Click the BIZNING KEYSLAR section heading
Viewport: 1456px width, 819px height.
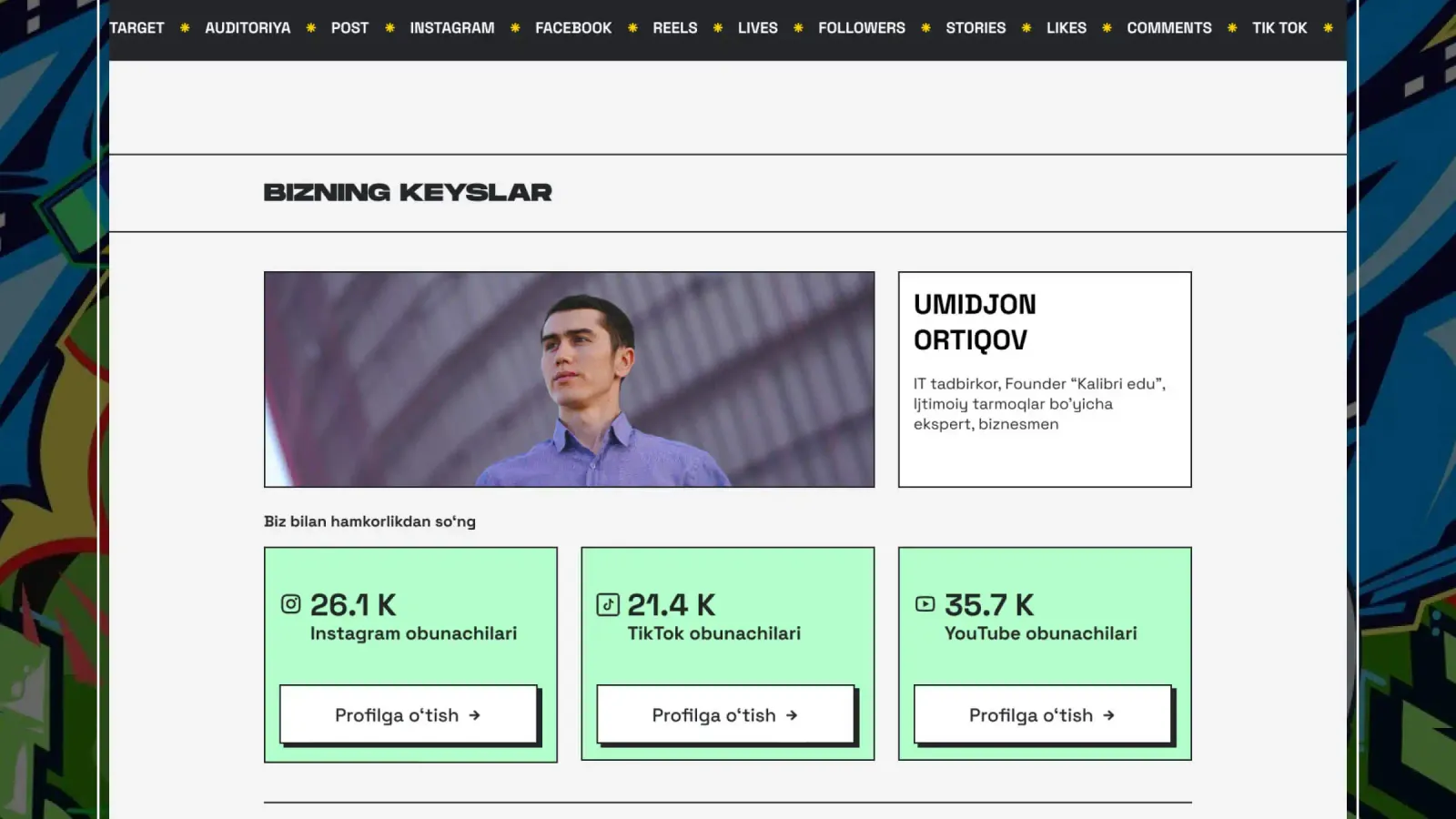408,193
